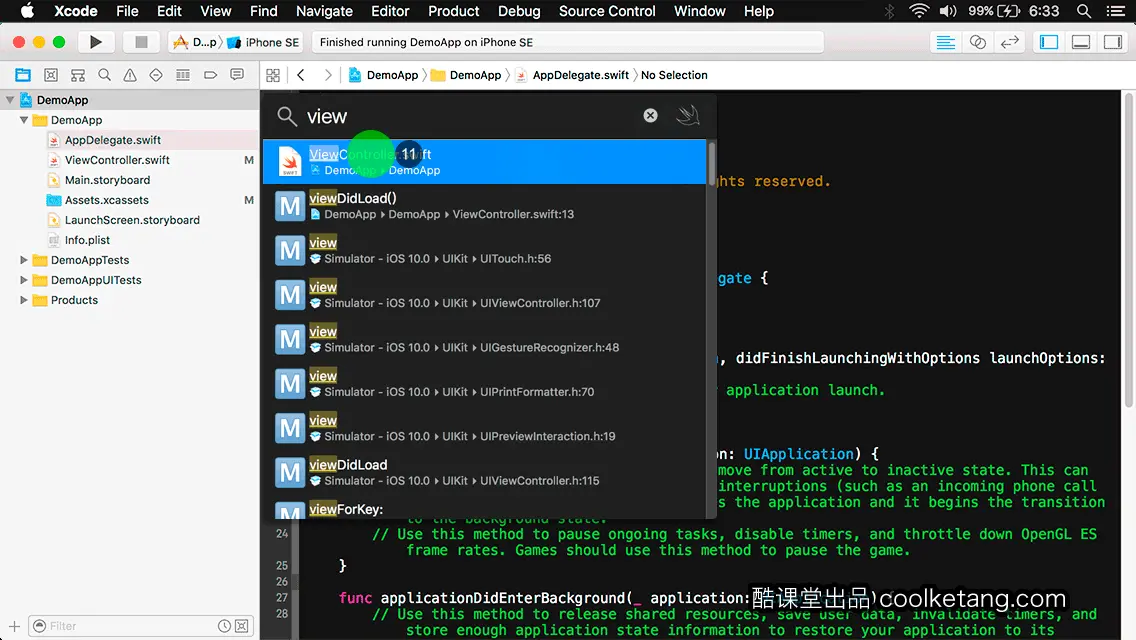The image size is (1136, 640).
Task: Open ViewController.swift search result
Action: pyautogui.click(x=484, y=161)
